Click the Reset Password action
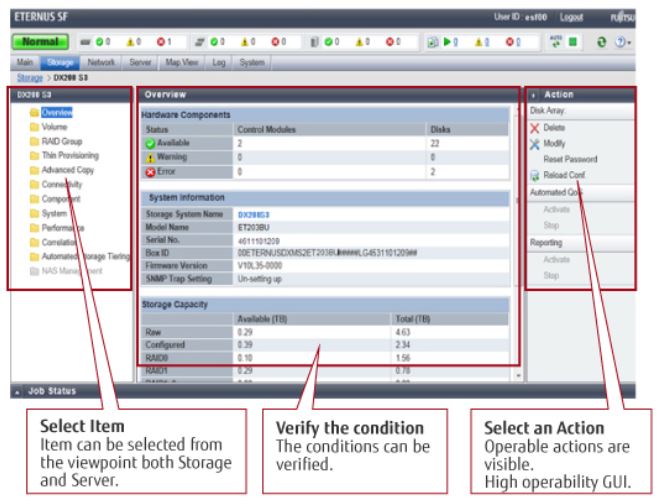This screenshot has width=660, height=503. (x=570, y=159)
